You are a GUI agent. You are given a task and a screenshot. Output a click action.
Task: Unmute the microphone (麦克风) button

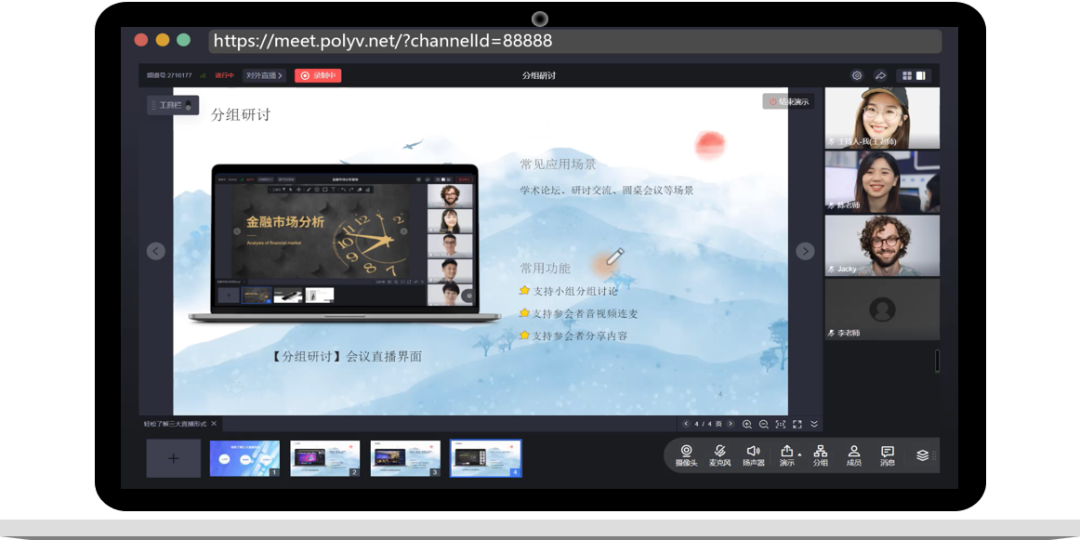pyautogui.click(x=719, y=455)
